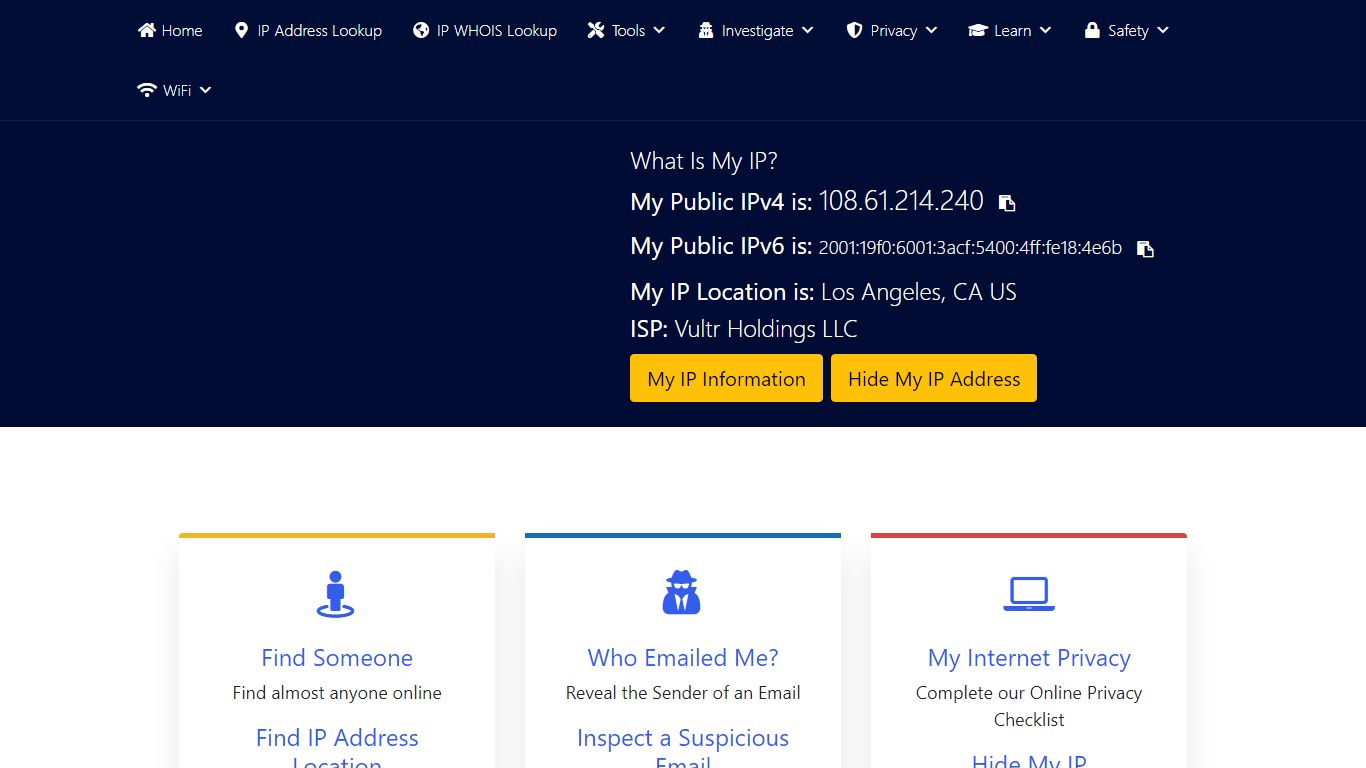The width and height of the screenshot is (1366, 768).
Task: Click the graduation cap icon next to Learn
Action: [978, 30]
